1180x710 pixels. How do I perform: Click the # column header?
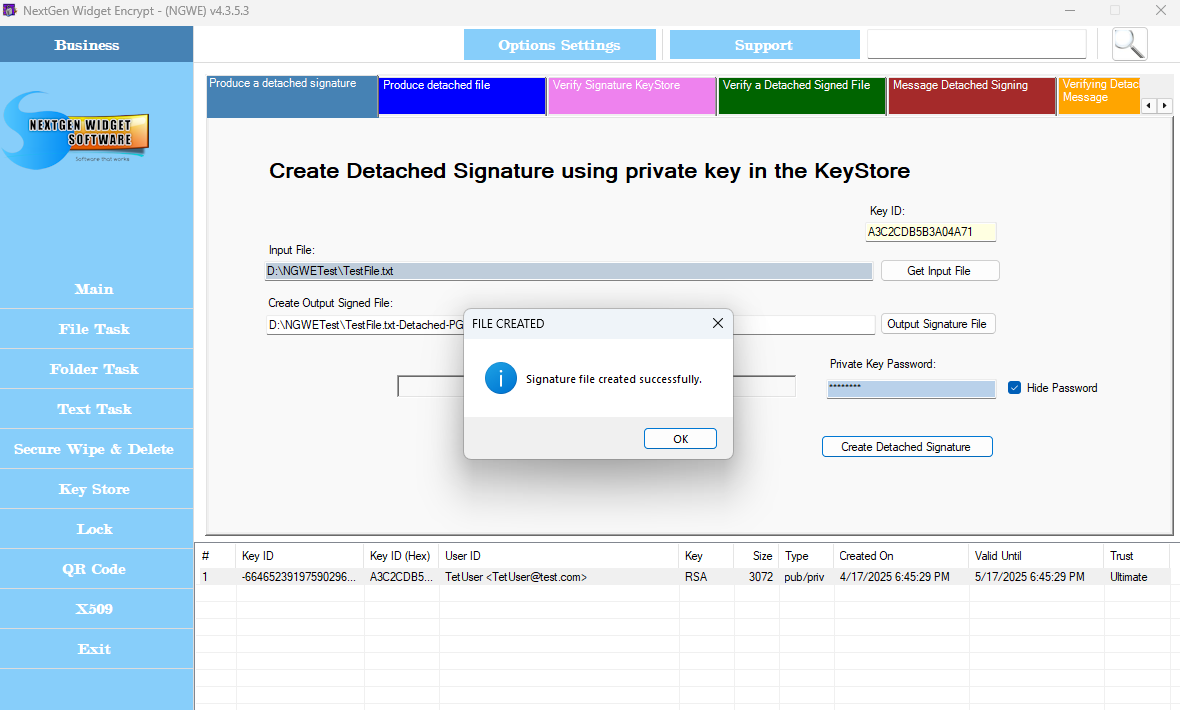pyautogui.click(x=215, y=556)
